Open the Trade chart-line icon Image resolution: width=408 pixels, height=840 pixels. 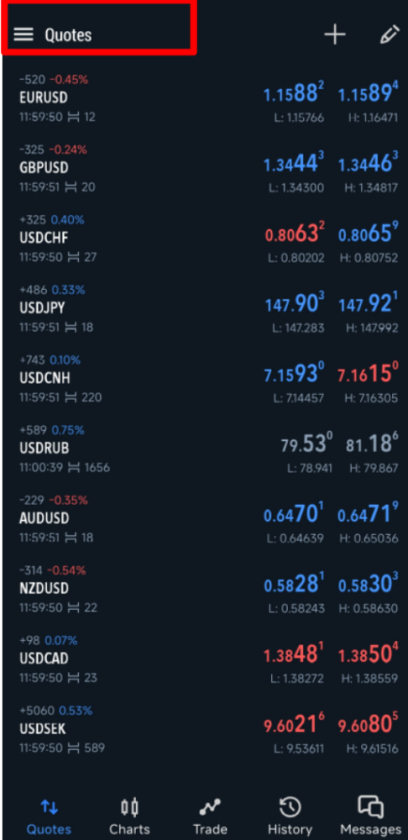(x=210, y=806)
